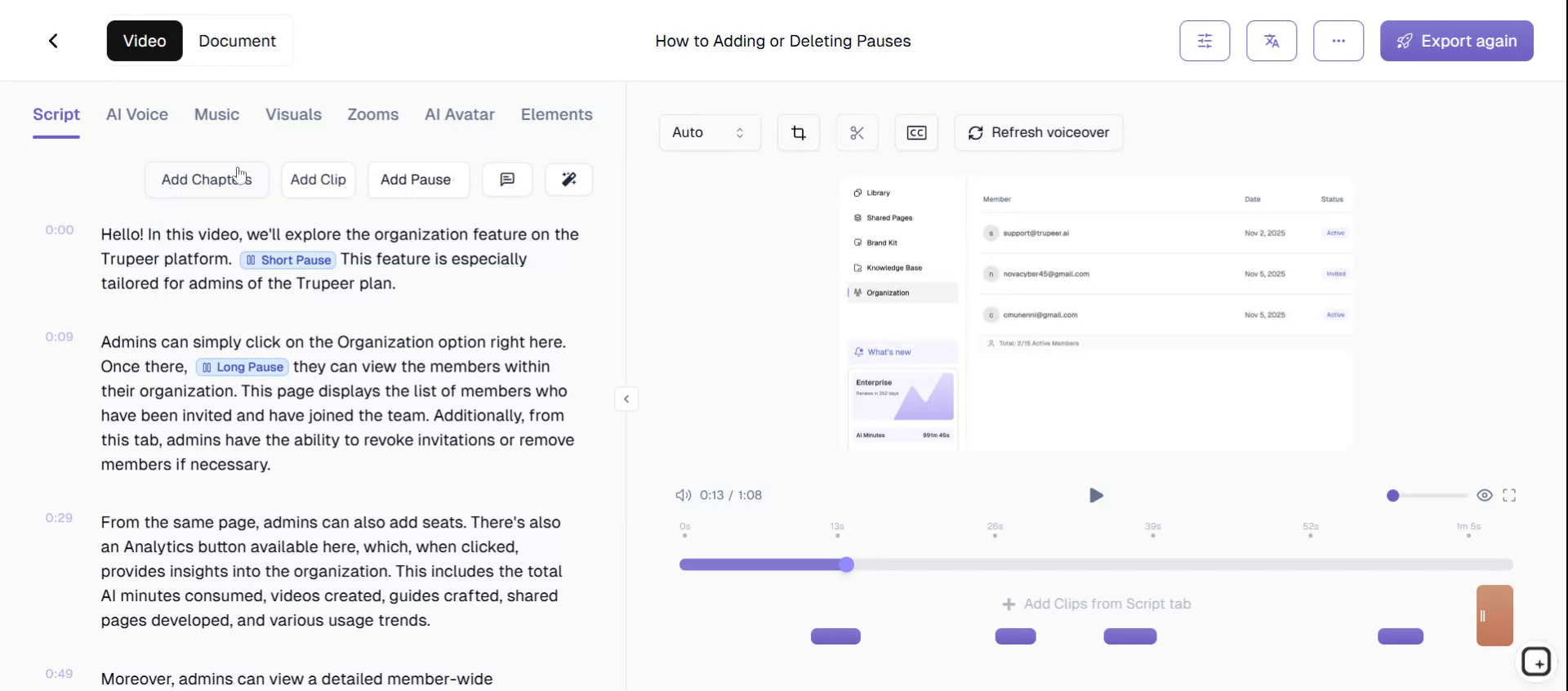Image resolution: width=1568 pixels, height=691 pixels.
Task: Click the magic wand AI rewrite icon
Action: (569, 180)
